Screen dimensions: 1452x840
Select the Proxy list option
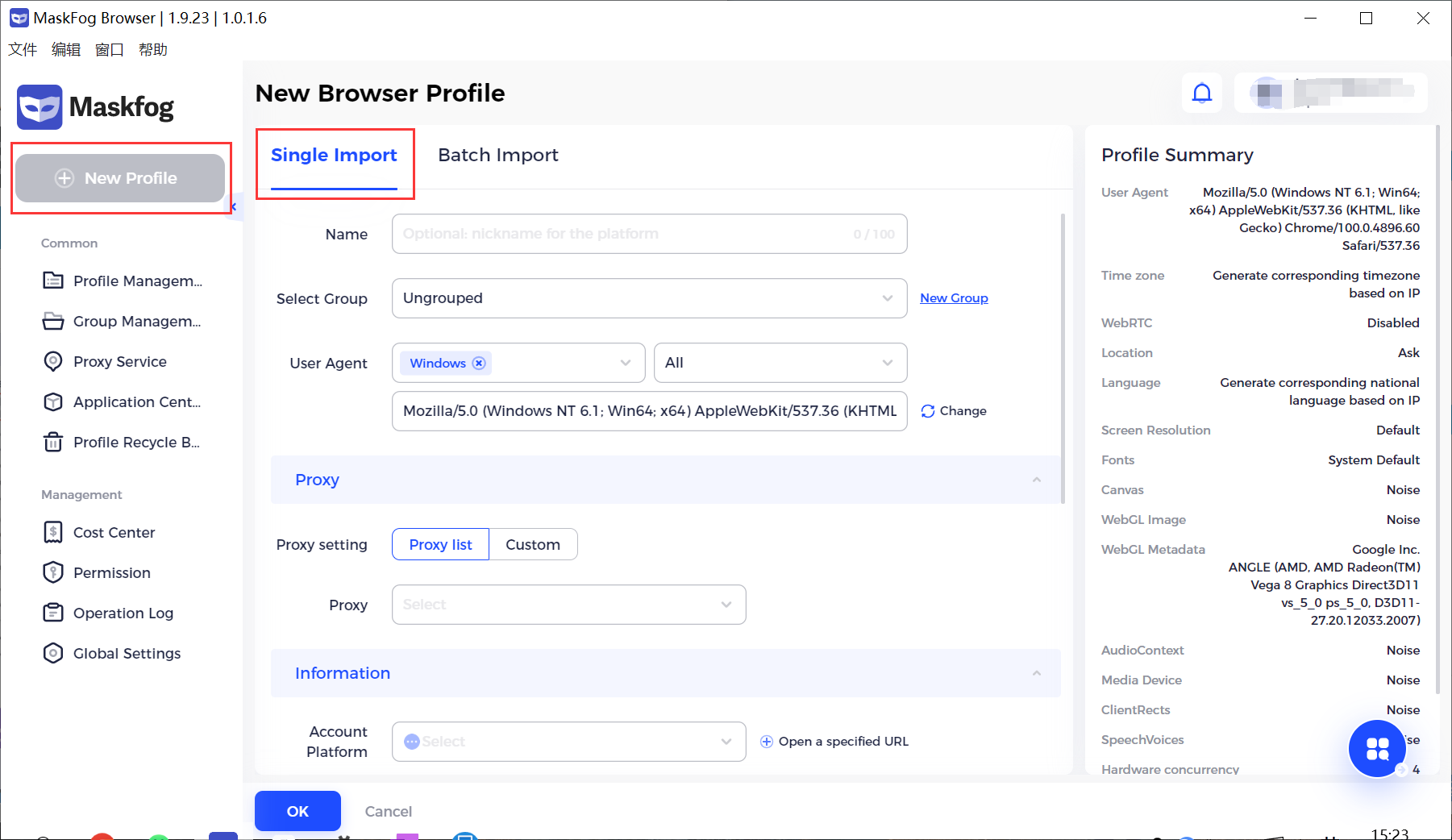pos(440,544)
